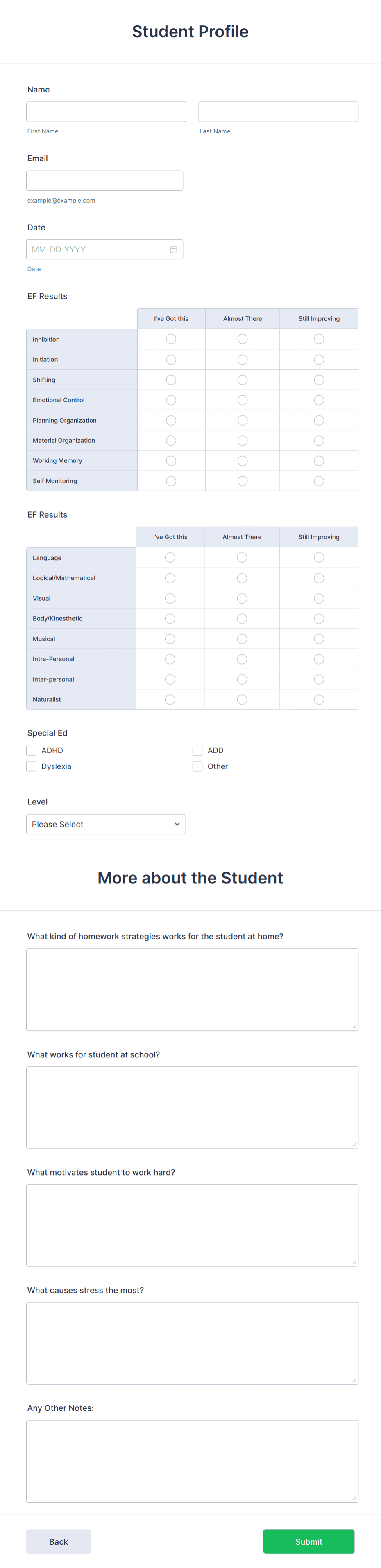Choose "Still Improving" for Naturalist
The height and width of the screenshot is (1568, 381).
pos(319,699)
